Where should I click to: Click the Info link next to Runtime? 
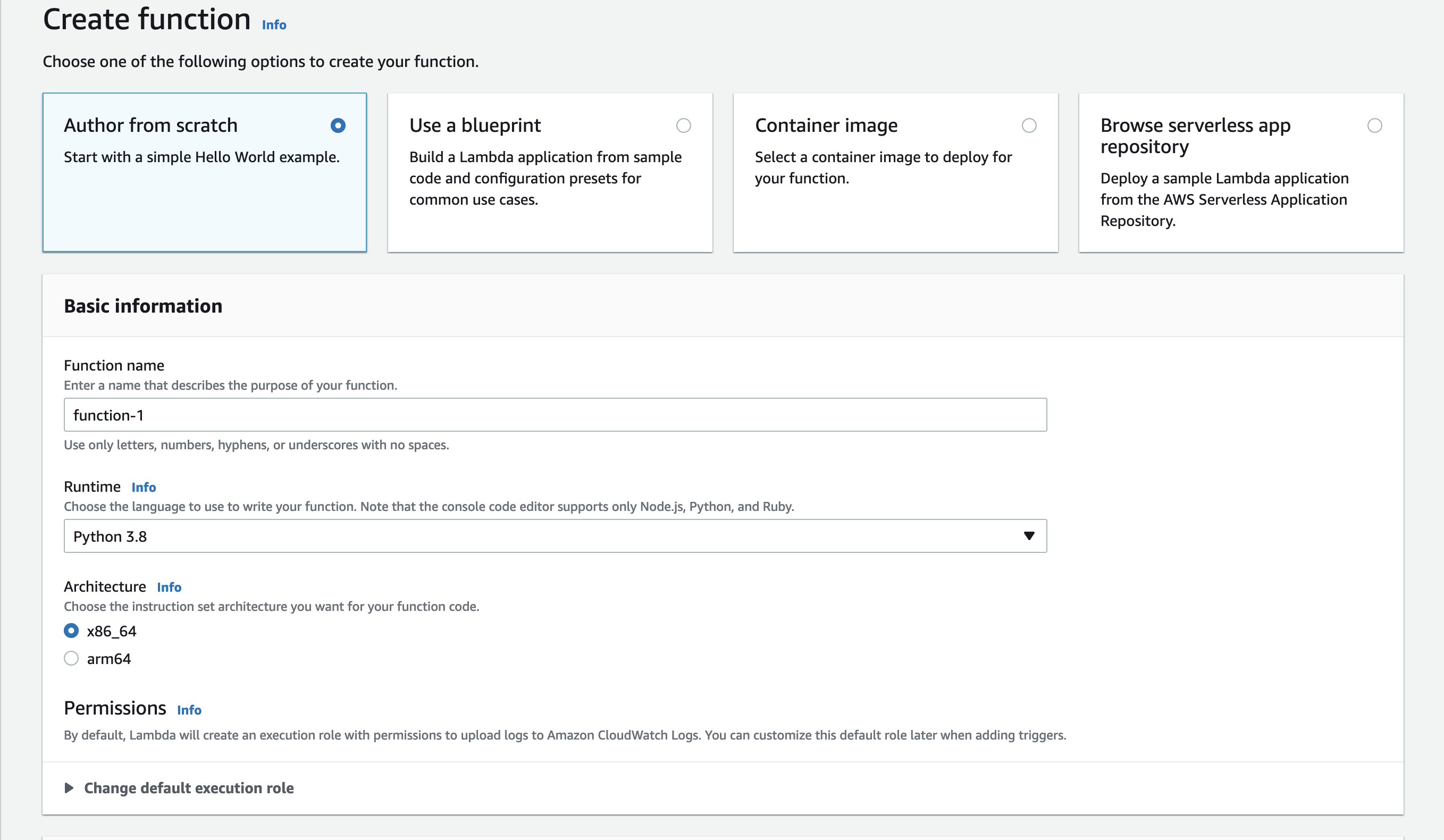pos(143,487)
